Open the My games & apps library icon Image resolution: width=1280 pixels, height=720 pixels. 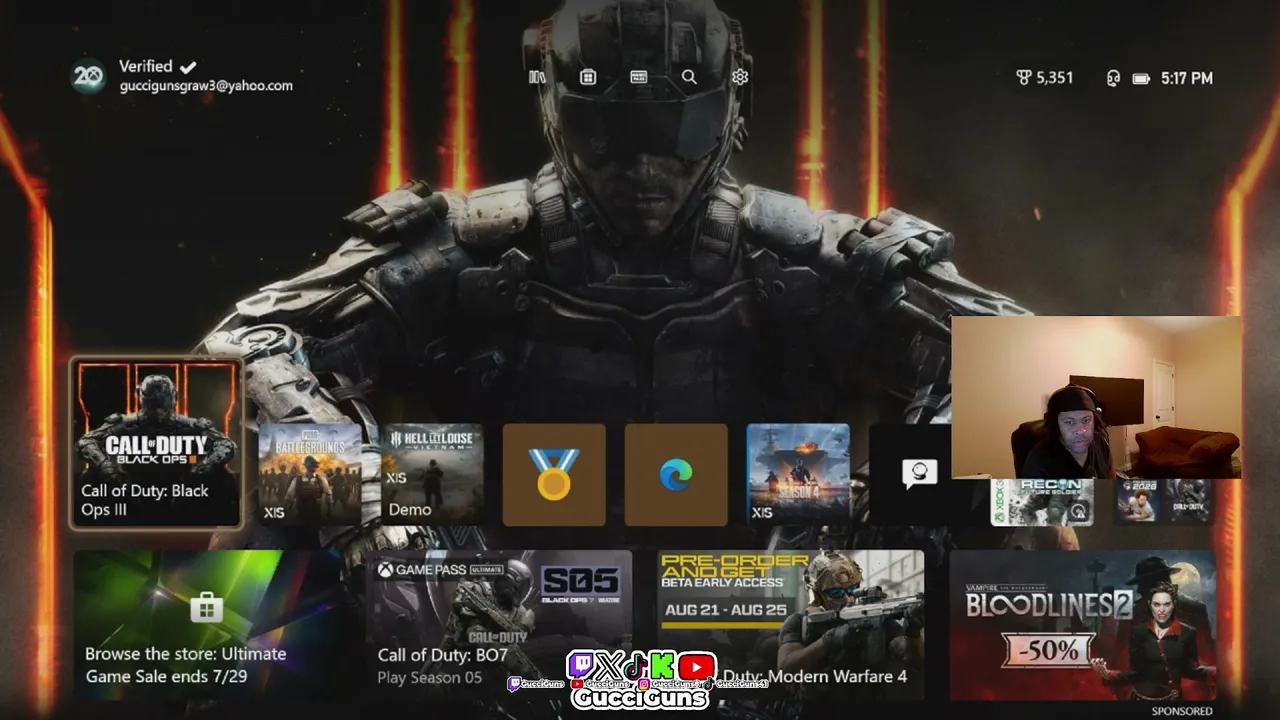click(537, 77)
